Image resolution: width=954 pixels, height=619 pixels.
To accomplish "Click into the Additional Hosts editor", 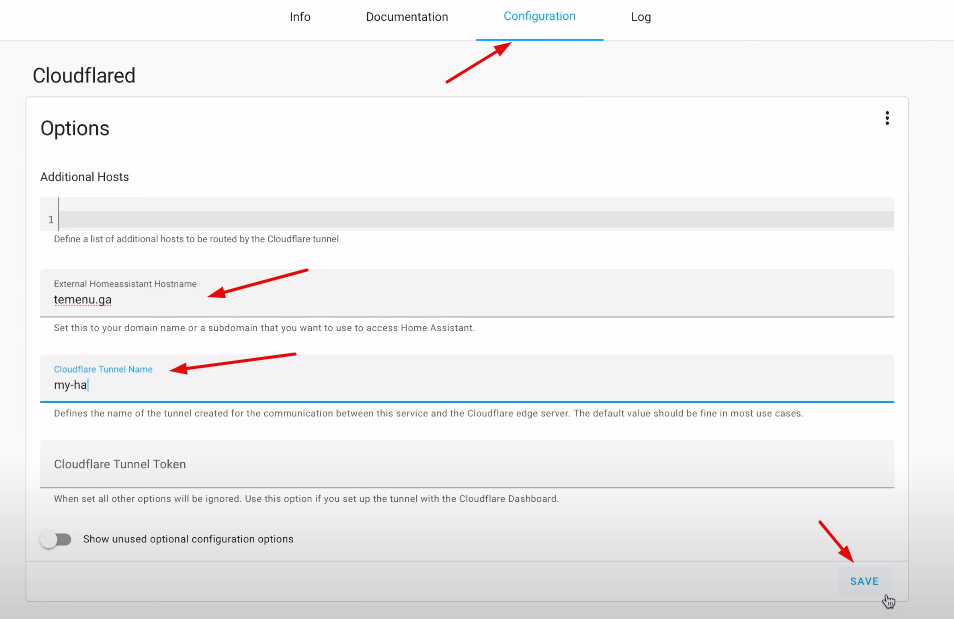I will coord(467,214).
